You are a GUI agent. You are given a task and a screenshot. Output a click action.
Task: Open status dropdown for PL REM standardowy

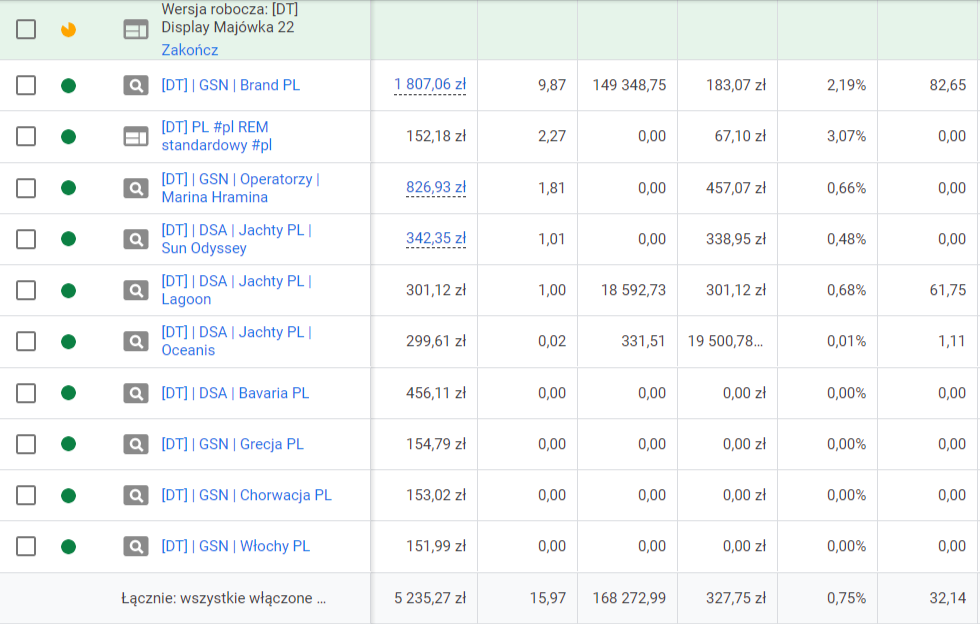coord(68,136)
